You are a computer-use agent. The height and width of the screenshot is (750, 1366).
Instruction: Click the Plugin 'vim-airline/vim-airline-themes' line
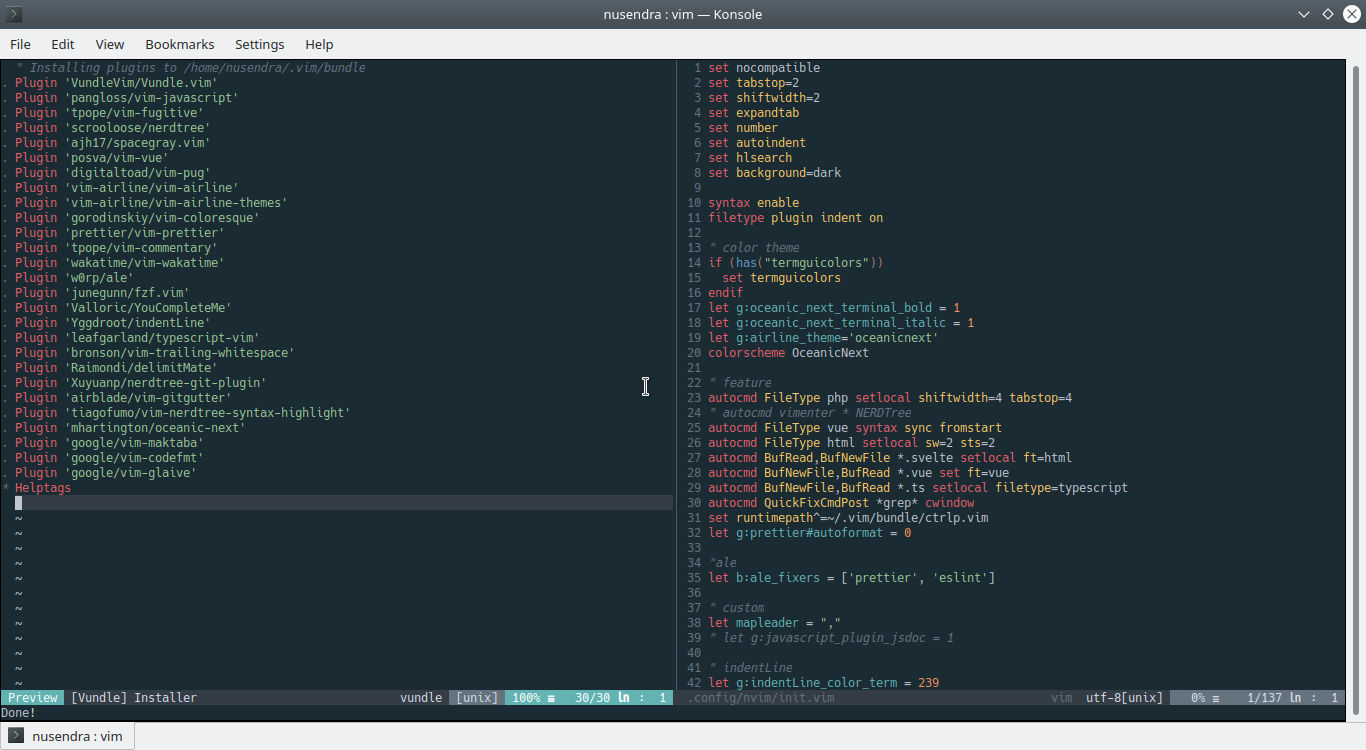pos(151,203)
